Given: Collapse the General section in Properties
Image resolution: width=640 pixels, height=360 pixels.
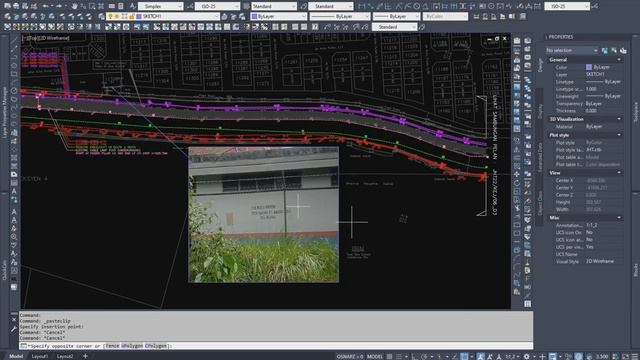Looking at the screenshot, I should pos(619,60).
